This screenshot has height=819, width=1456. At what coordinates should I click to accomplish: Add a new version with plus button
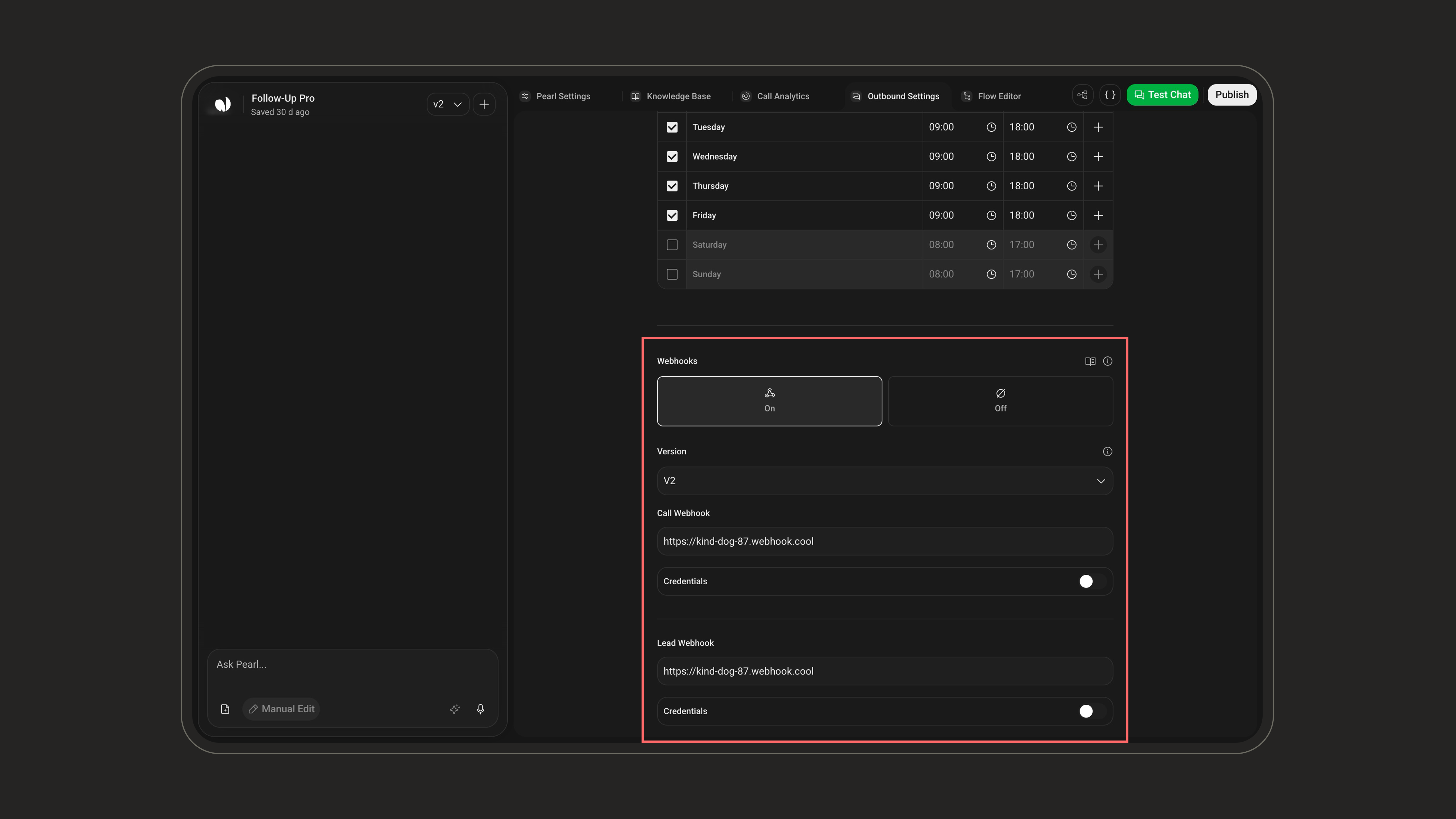pyautogui.click(x=484, y=104)
